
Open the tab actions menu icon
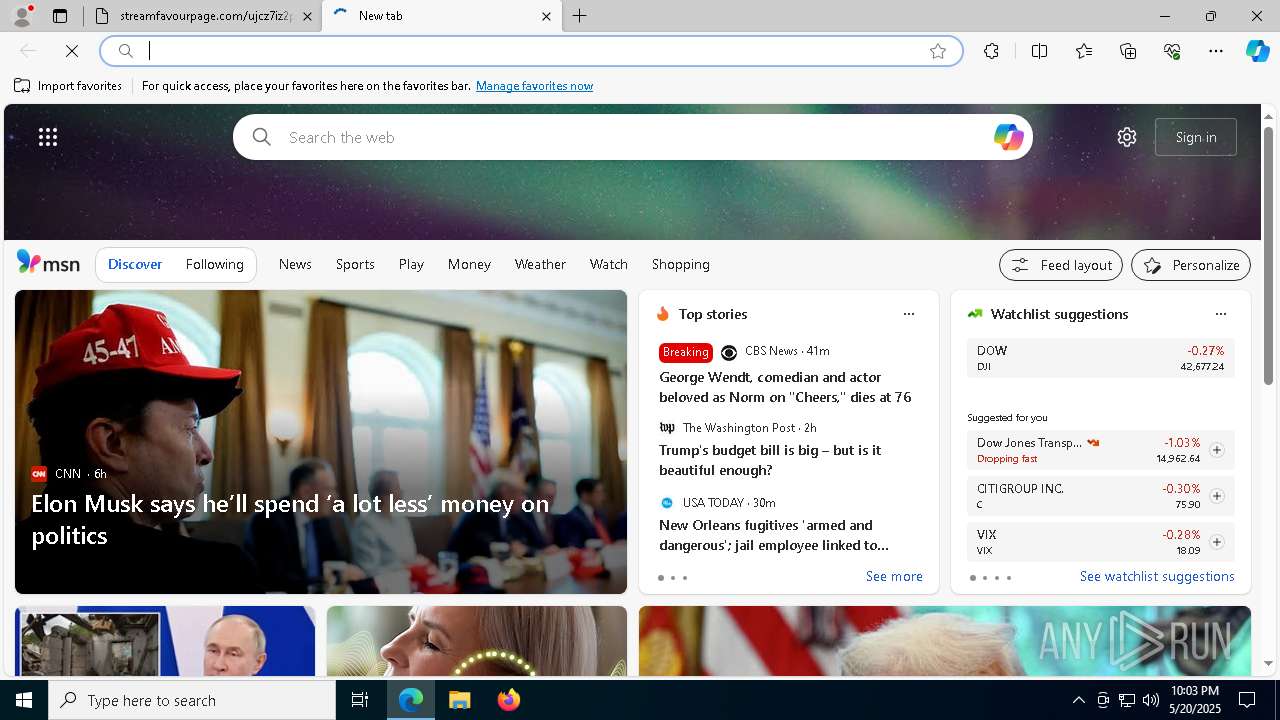pos(60,16)
